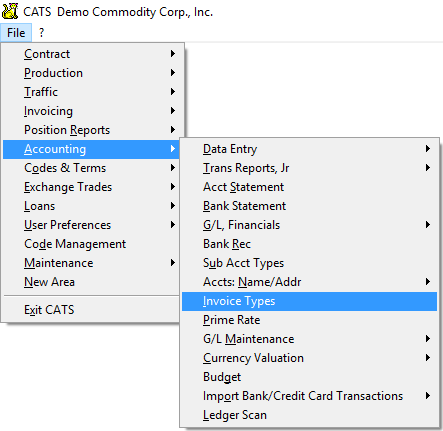Choose Acct Statement in Accounting submenu
This screenshot has width=443, height=431.
(309, 187)
